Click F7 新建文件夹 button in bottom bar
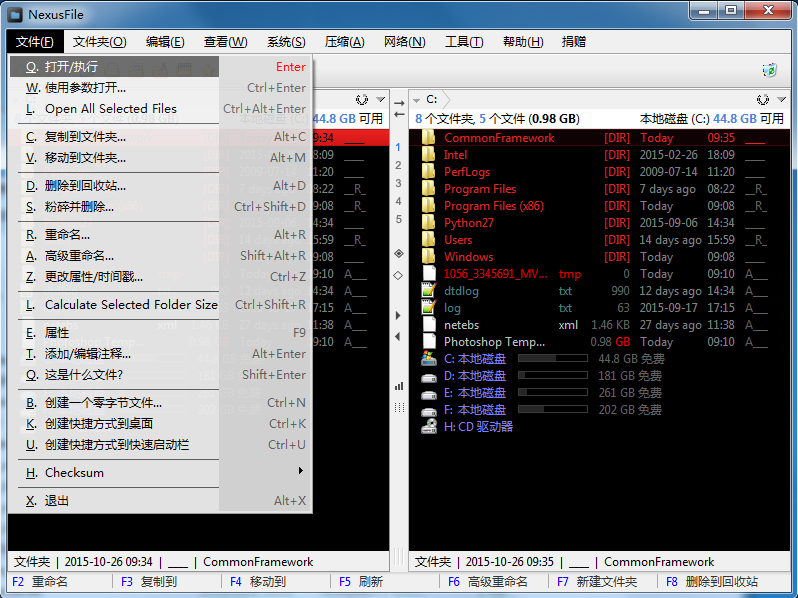The height and width of the screenshot is (598, 798). click(597, 581)
